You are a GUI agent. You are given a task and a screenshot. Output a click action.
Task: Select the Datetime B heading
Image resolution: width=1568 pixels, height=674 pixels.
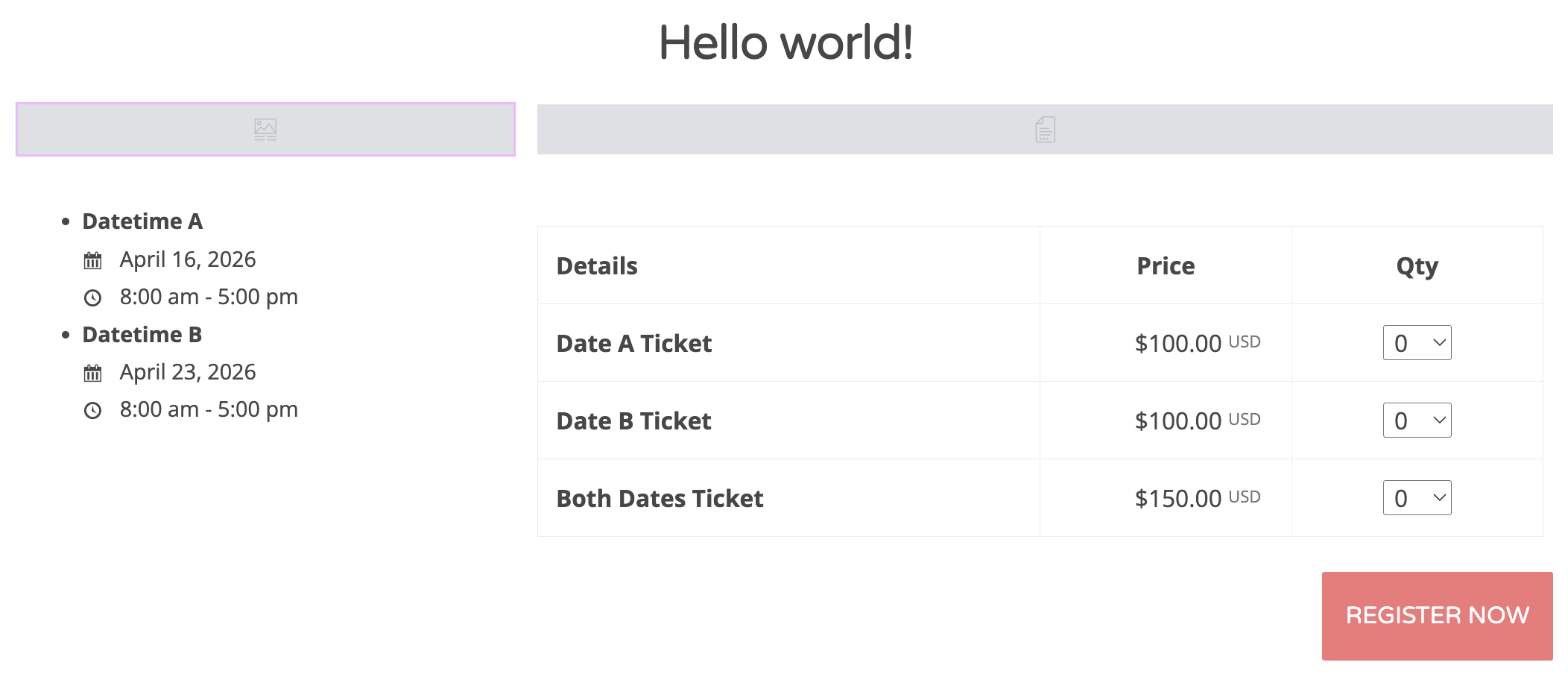[142, 335]
